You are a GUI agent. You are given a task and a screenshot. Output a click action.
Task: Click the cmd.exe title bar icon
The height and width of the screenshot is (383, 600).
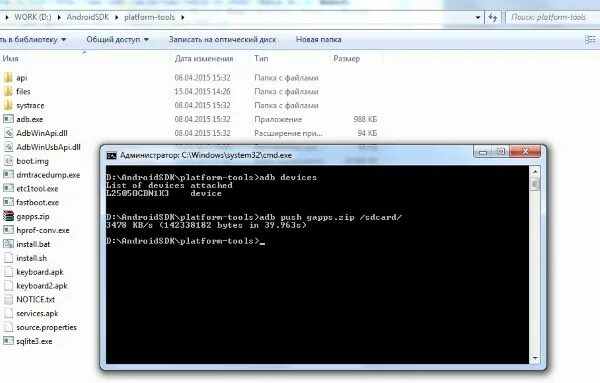111,155
